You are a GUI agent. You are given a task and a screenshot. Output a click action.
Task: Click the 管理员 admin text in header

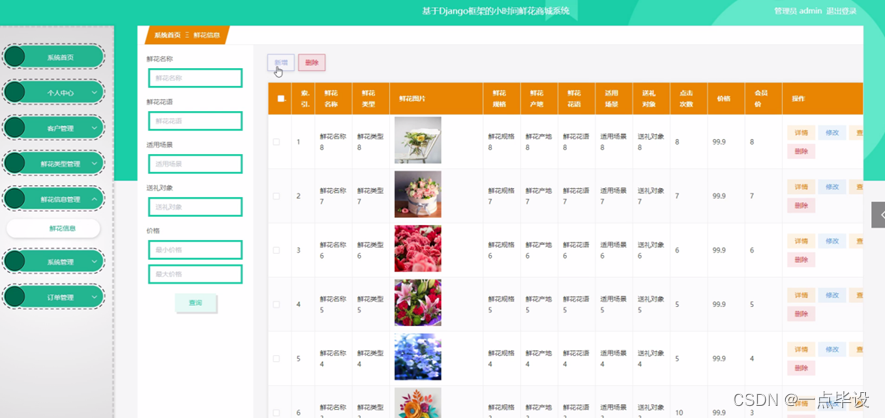[x=798, y=11]
